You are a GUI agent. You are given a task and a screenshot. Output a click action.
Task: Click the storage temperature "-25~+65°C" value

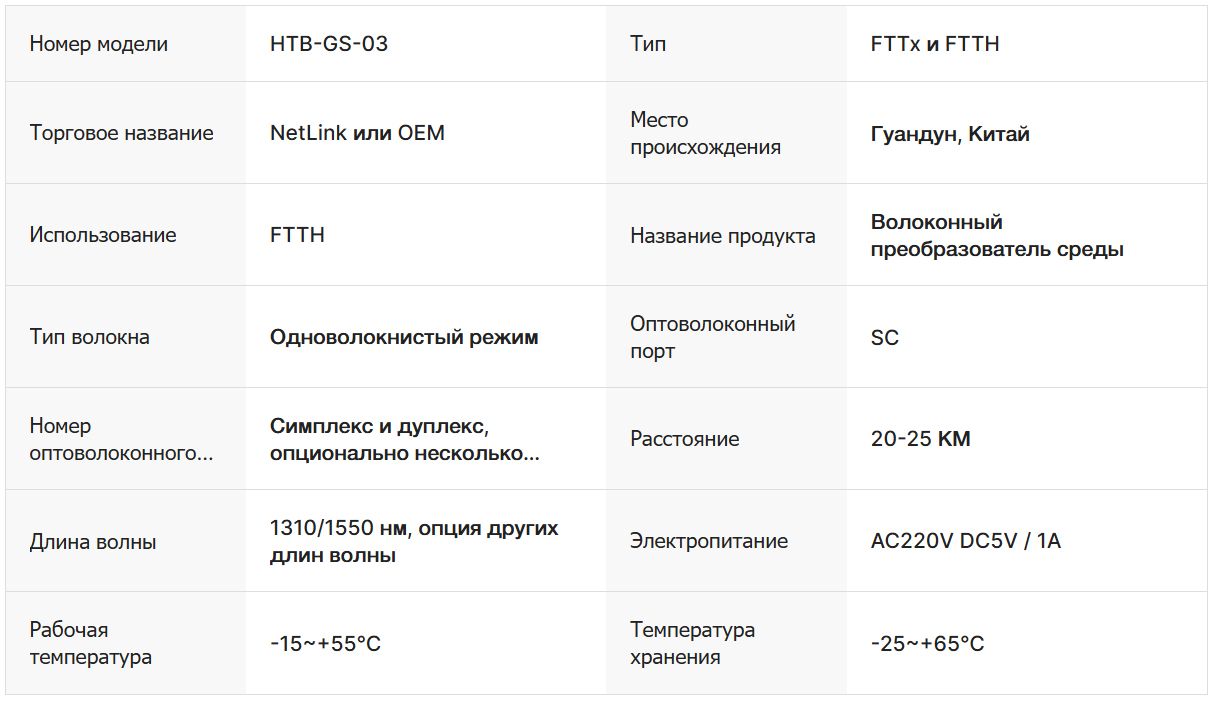pyautogui.click(x=927, y=643)
